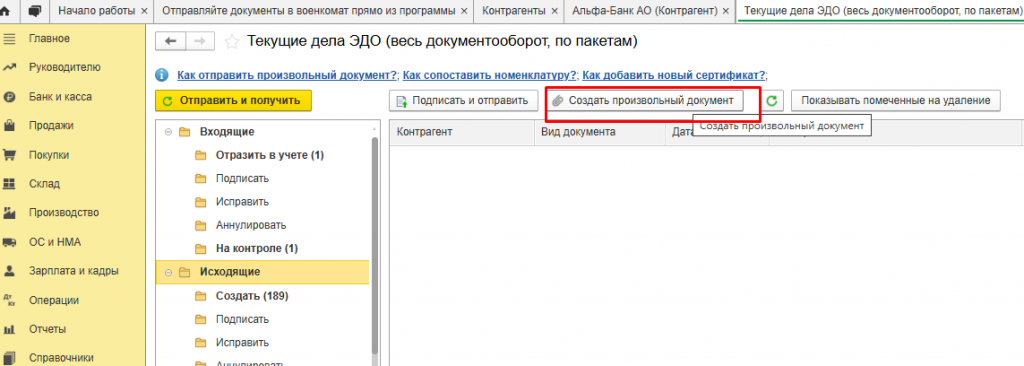Click the Покупки cart icon
Viewport: 1024px width, 366px height.
tap(9, 155)
